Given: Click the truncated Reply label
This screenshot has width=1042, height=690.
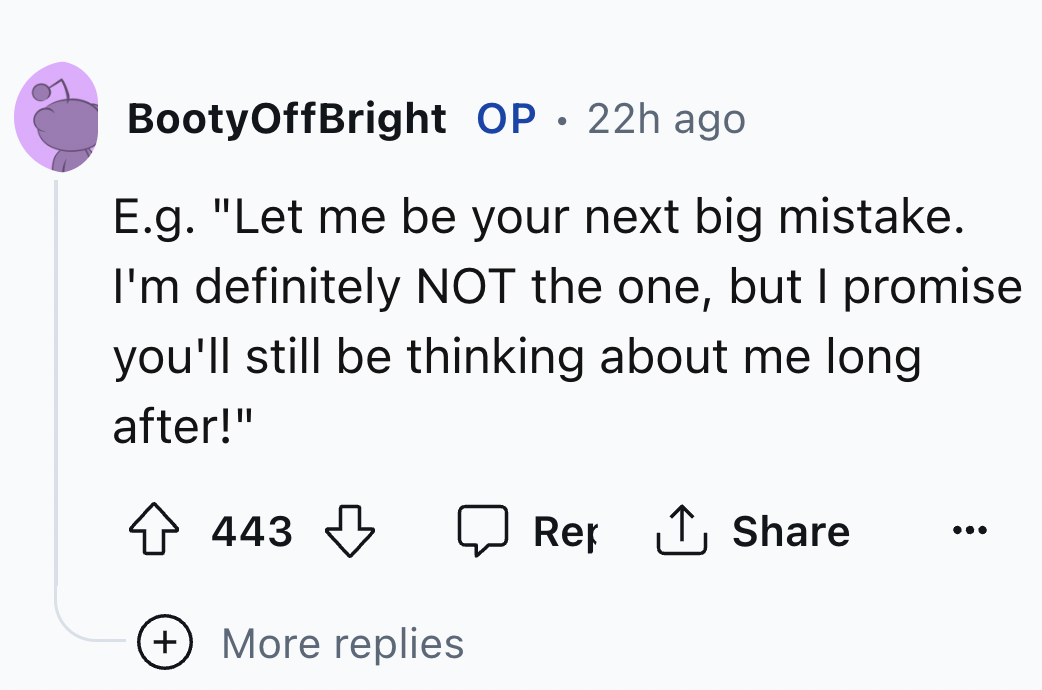Looking at the screenshot, I should (563, 531).
